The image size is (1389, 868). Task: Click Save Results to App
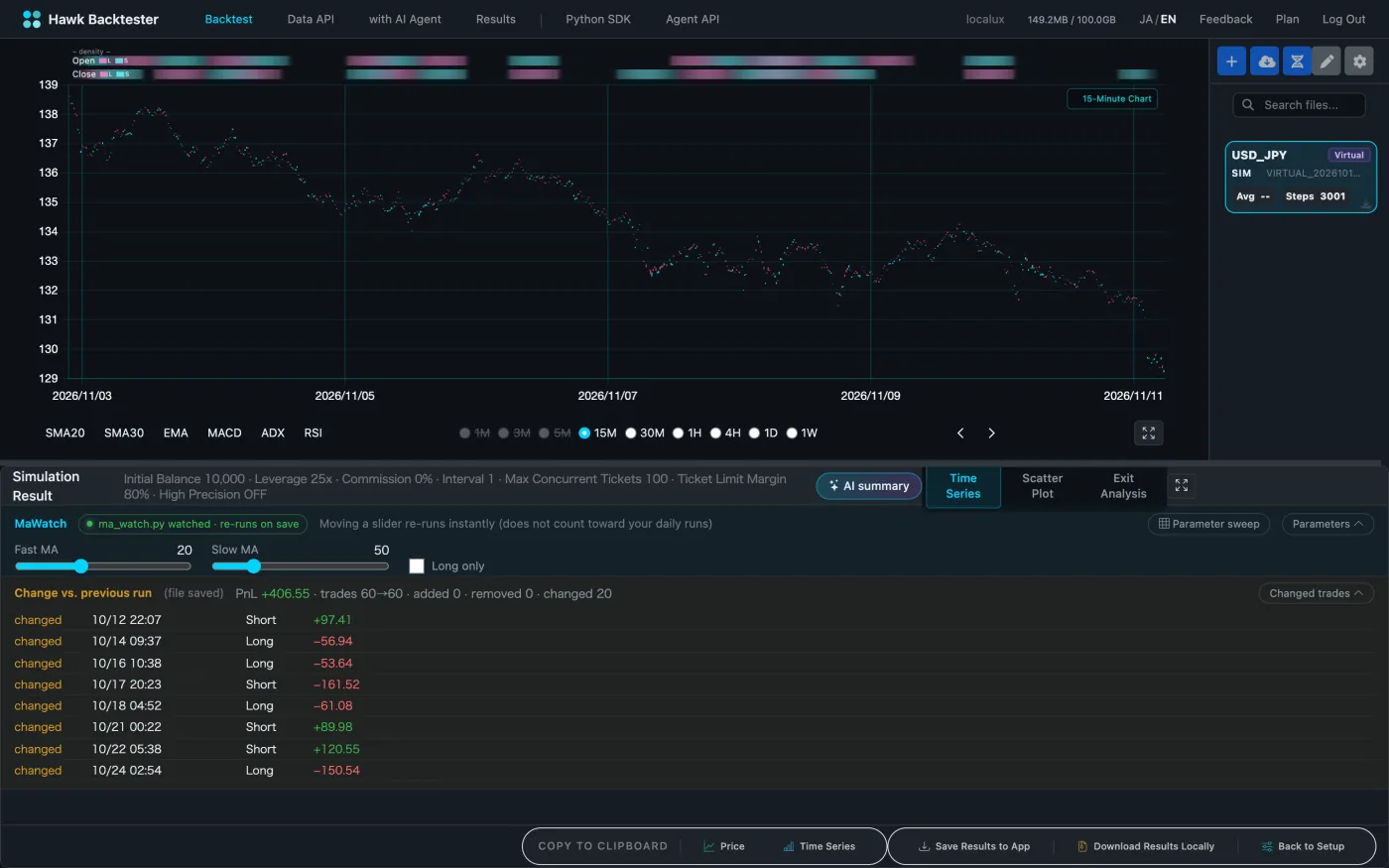click(x=974, y=846)
